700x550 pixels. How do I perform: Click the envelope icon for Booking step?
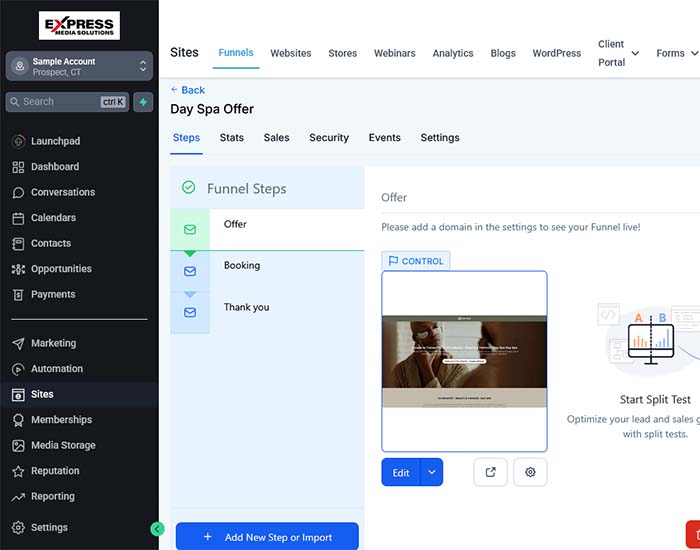[x=190, y=271]
